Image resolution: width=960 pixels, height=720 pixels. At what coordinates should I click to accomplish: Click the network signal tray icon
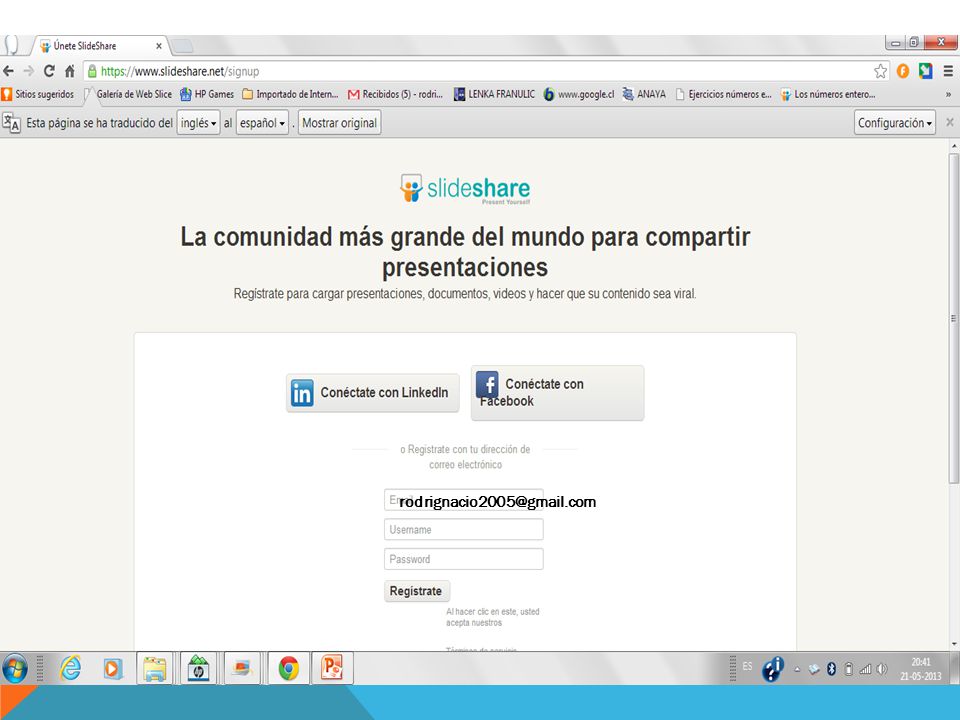tap(865, 669)
